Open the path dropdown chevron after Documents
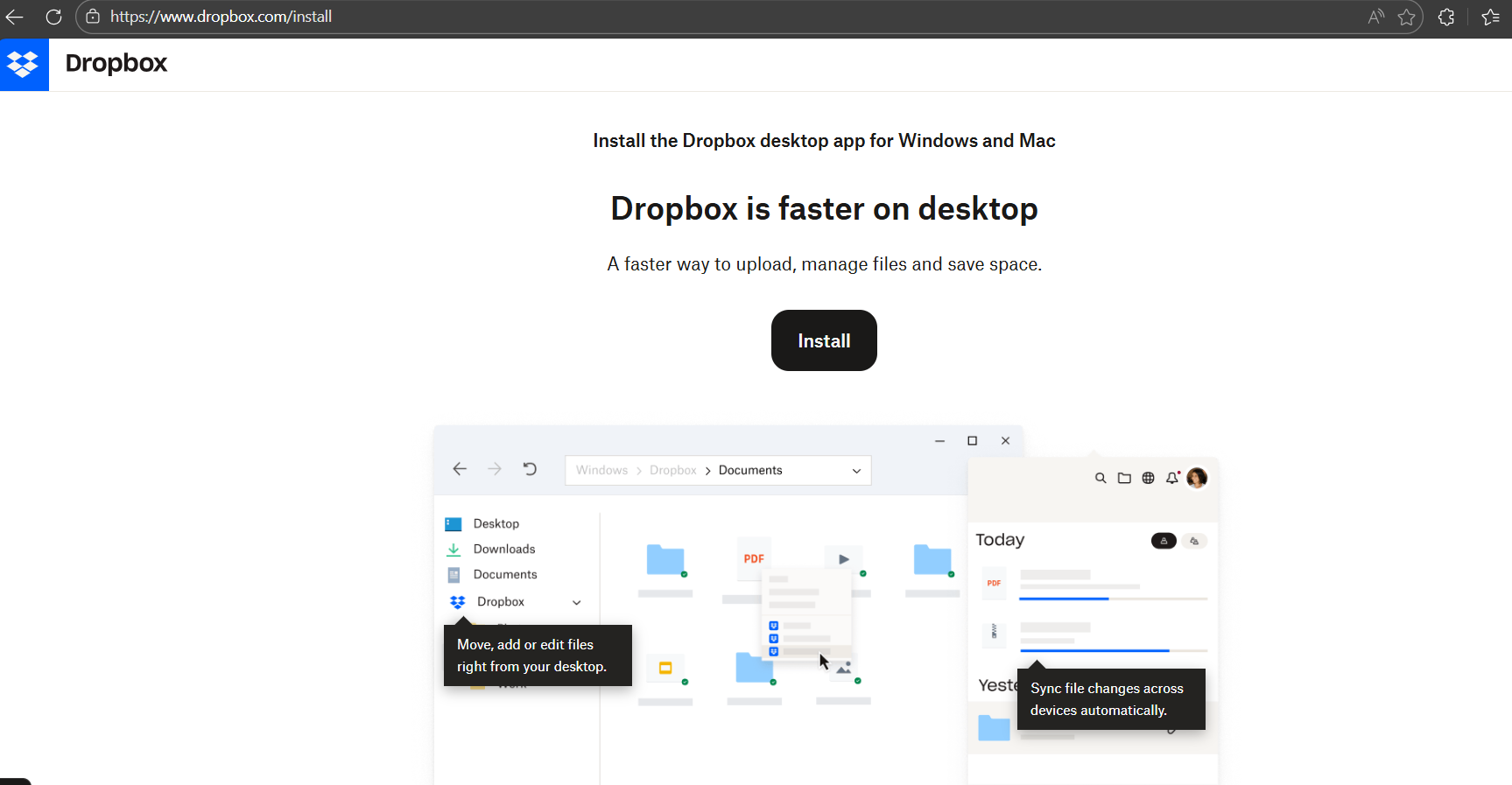The image size is (1512, 785). point(856,471)
